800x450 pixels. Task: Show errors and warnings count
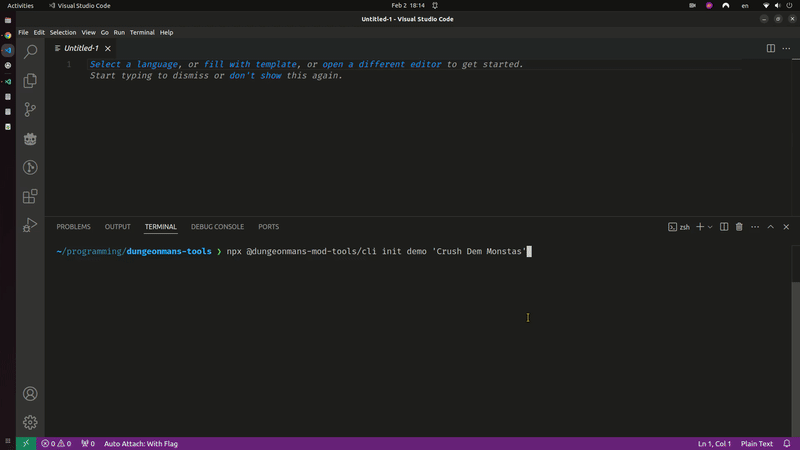pos(56,443)
